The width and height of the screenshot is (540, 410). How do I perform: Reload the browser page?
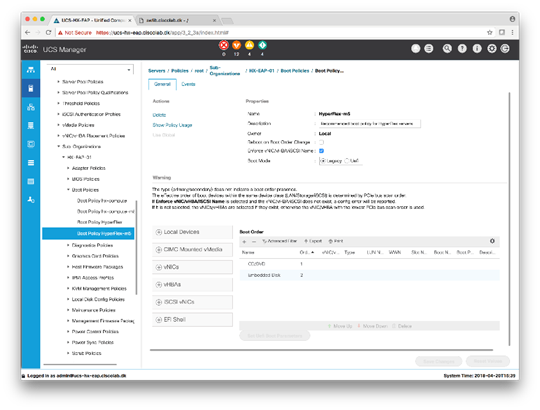(x=49, y=32)
